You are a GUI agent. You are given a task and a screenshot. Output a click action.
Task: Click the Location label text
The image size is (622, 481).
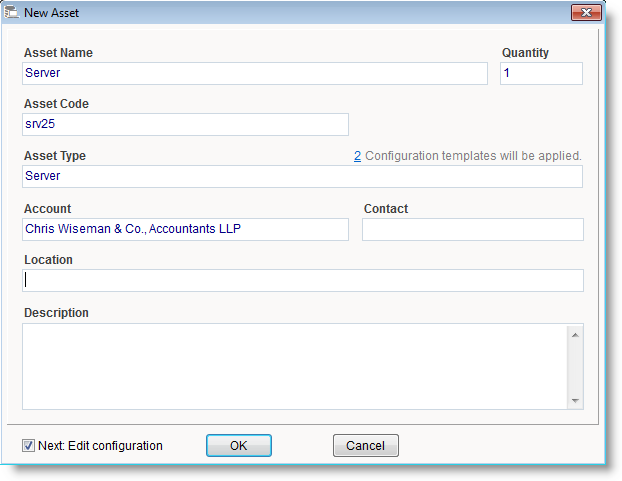pos(48,260)
